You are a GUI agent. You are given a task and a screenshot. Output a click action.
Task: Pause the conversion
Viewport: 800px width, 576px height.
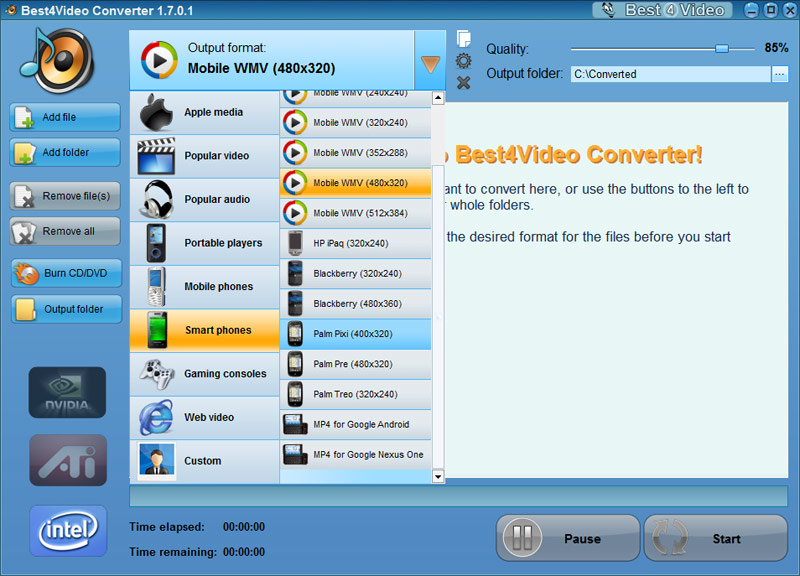(568, 538)
